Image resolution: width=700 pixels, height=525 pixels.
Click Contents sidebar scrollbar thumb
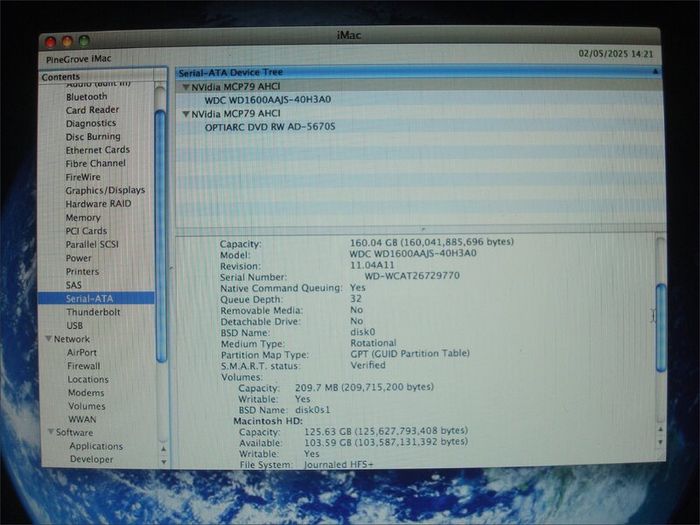(x=161, y=236)
